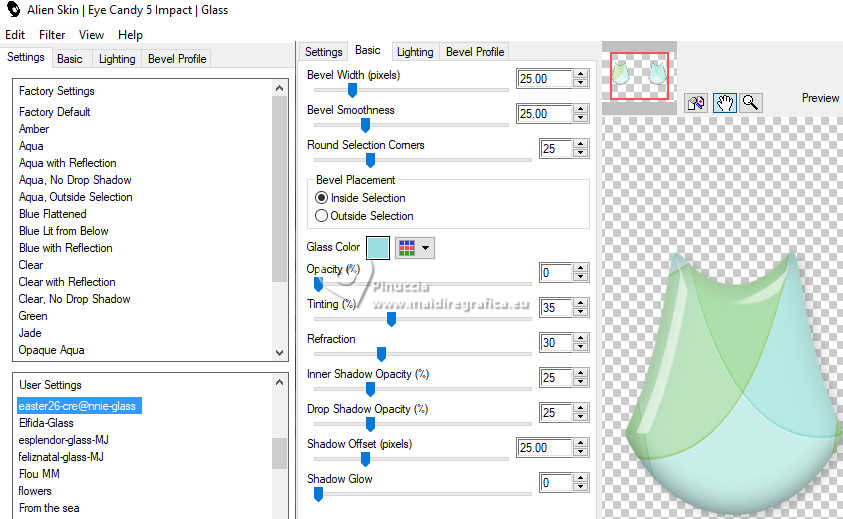This screenshot has width=843, height=519.
Task: Increase Opacity with spinner
Action: pyautogui.click(x=580, y=268)
